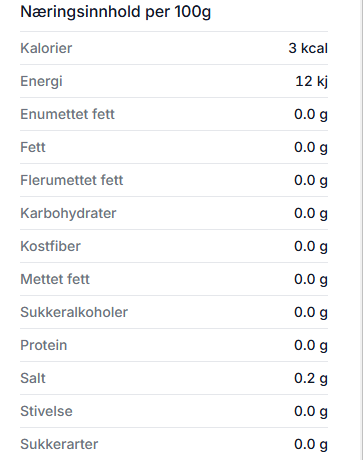The height and width of the screenshot is (460, 363).
Task: Click the 0.2 g salt value
Action: click(x=311, y=379)
